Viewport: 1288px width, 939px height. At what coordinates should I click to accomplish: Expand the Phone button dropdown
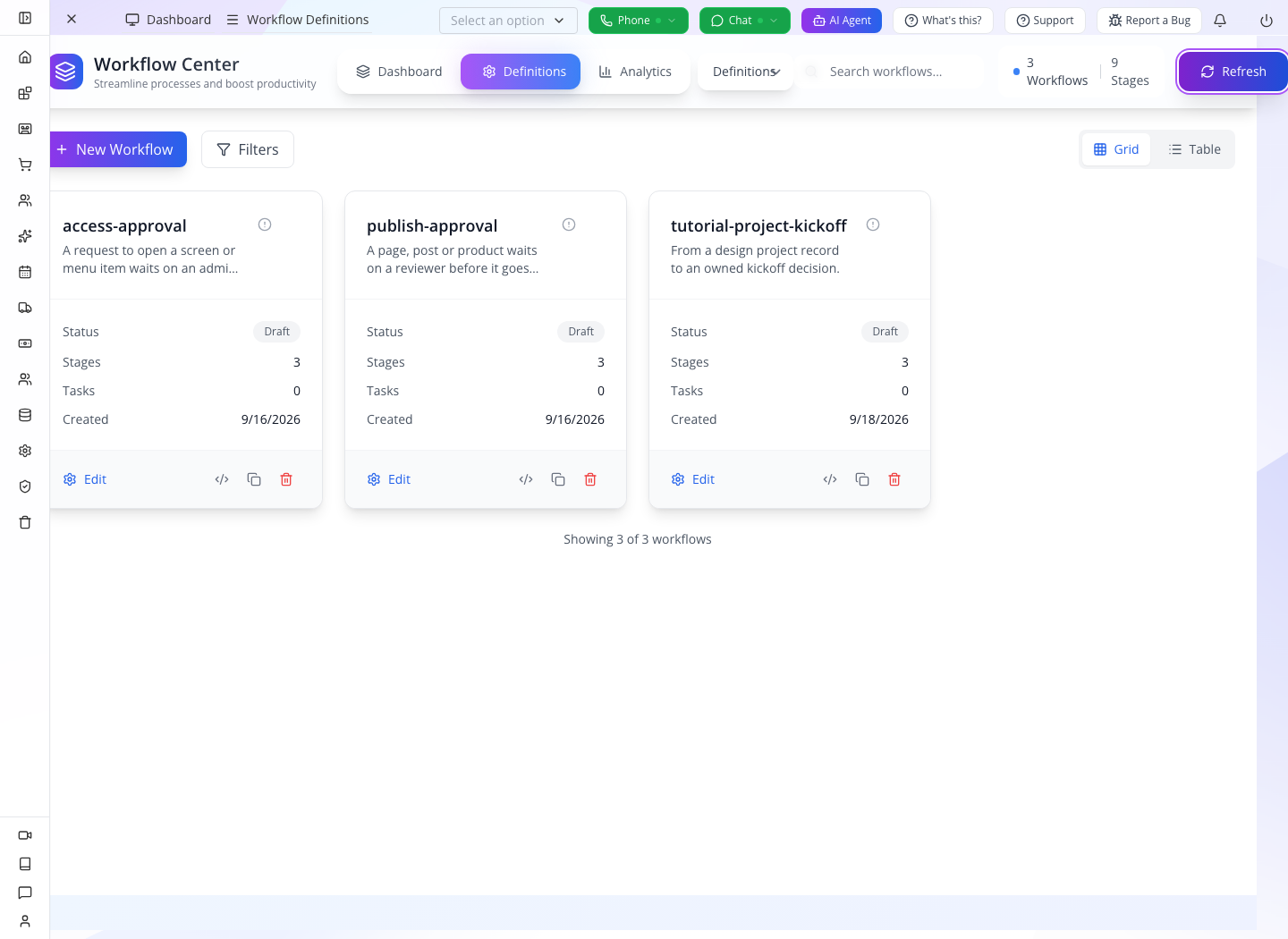672,21
